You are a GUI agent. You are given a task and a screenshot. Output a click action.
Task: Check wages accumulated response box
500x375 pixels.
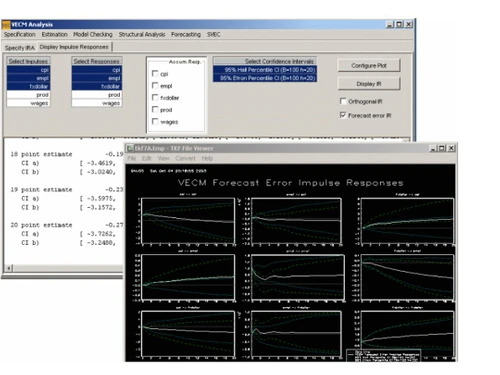(x=155, y=121)
